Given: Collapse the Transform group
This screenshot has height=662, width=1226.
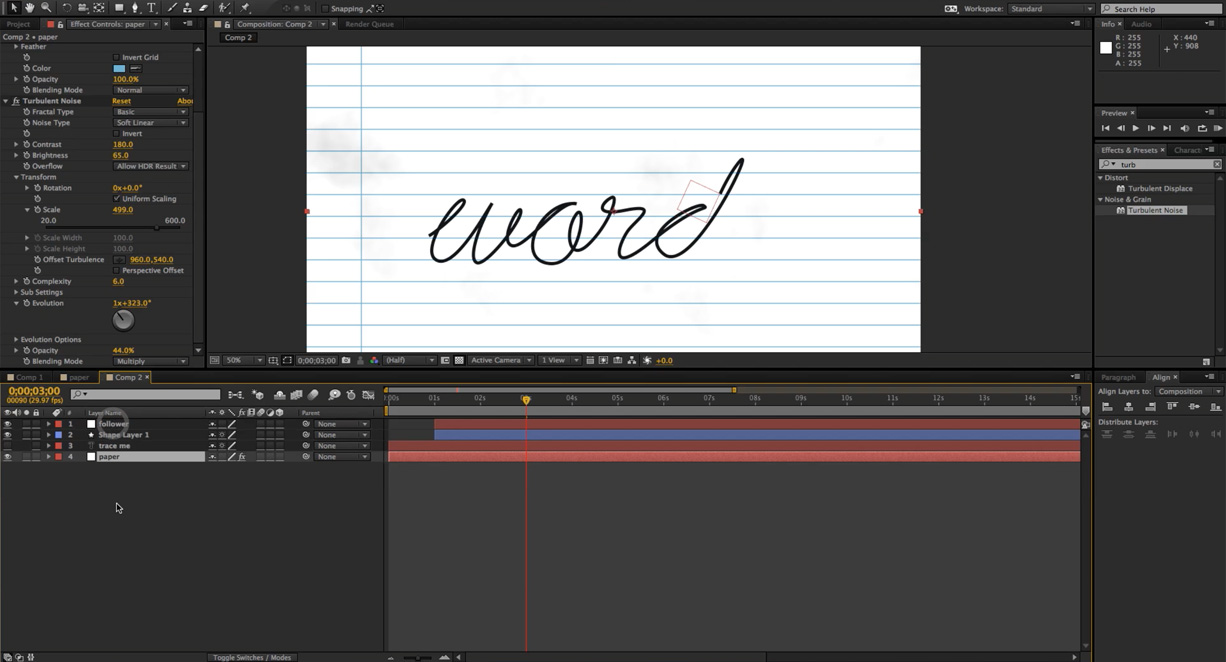Looking at the screenshot, I should pyautogui.click(x=16, y=177).
